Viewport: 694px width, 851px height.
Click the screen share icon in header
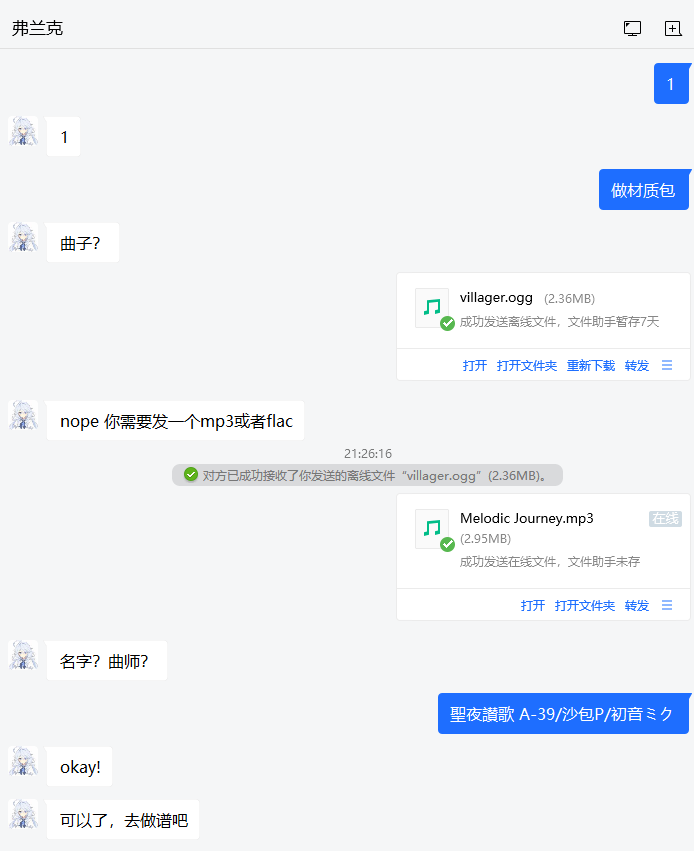click(x=632, y=28)
